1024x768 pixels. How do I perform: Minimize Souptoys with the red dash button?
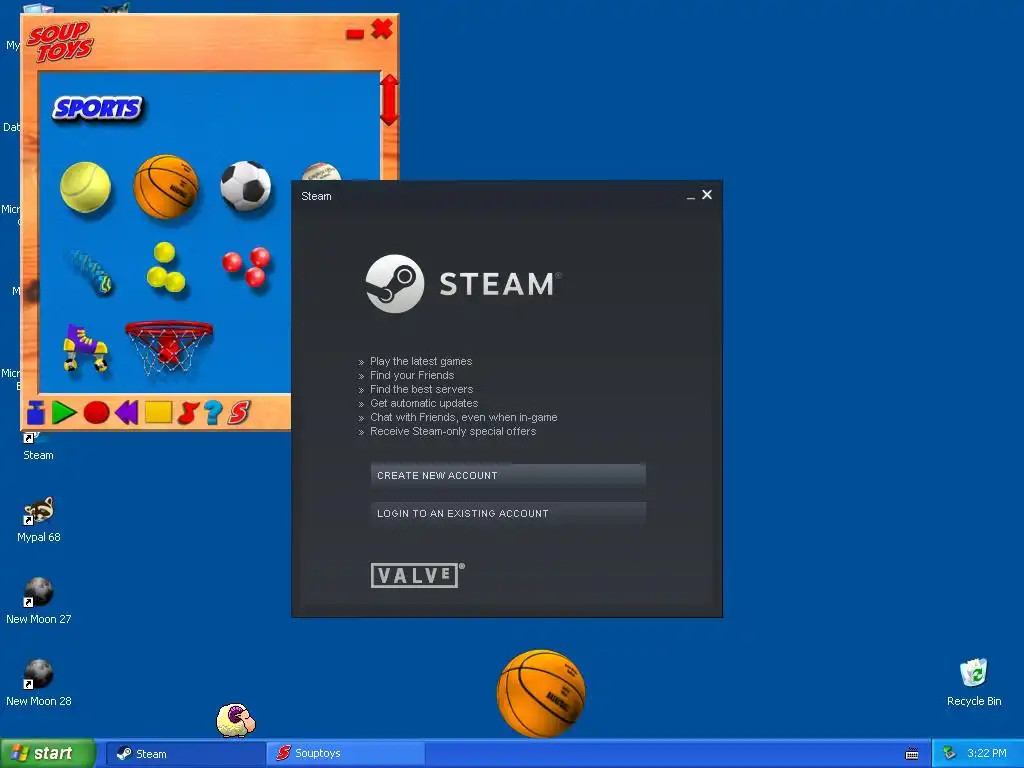coord(355,34)
